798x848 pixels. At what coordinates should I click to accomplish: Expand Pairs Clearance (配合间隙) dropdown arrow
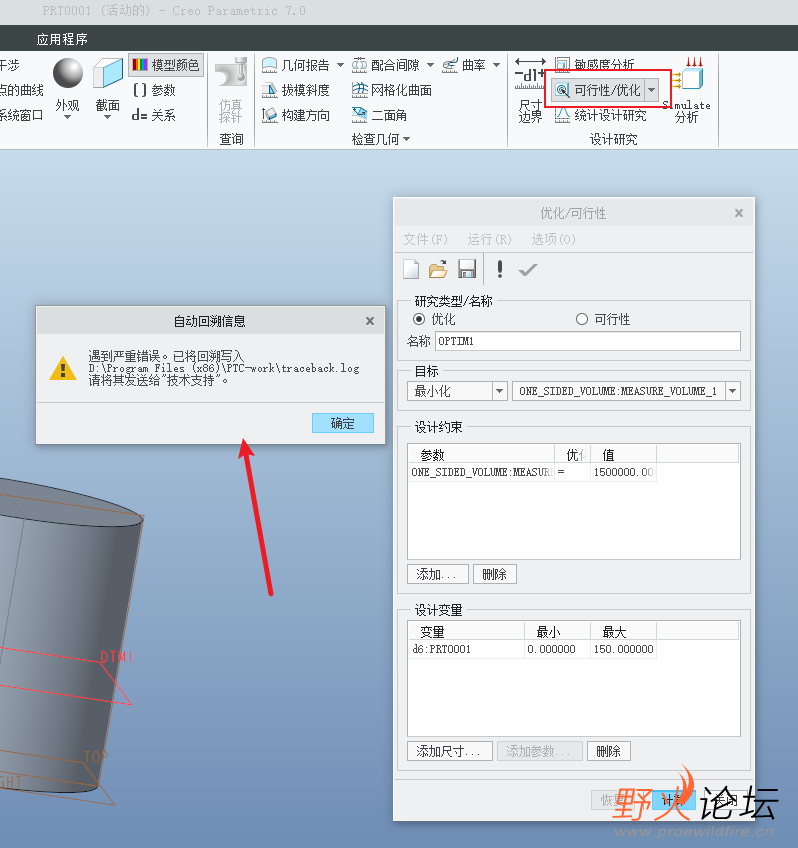(430, 65)
